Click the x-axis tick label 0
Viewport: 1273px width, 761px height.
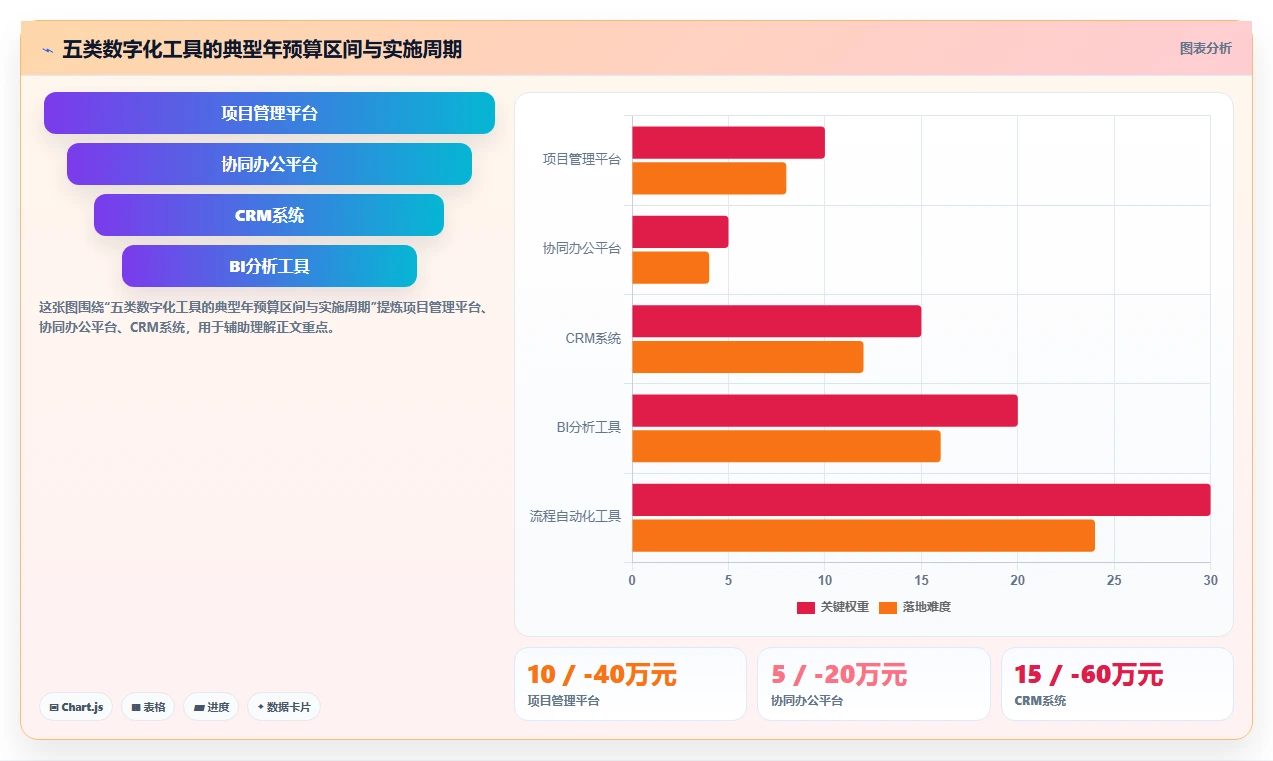pyautogui.click(x=632, y=580)
